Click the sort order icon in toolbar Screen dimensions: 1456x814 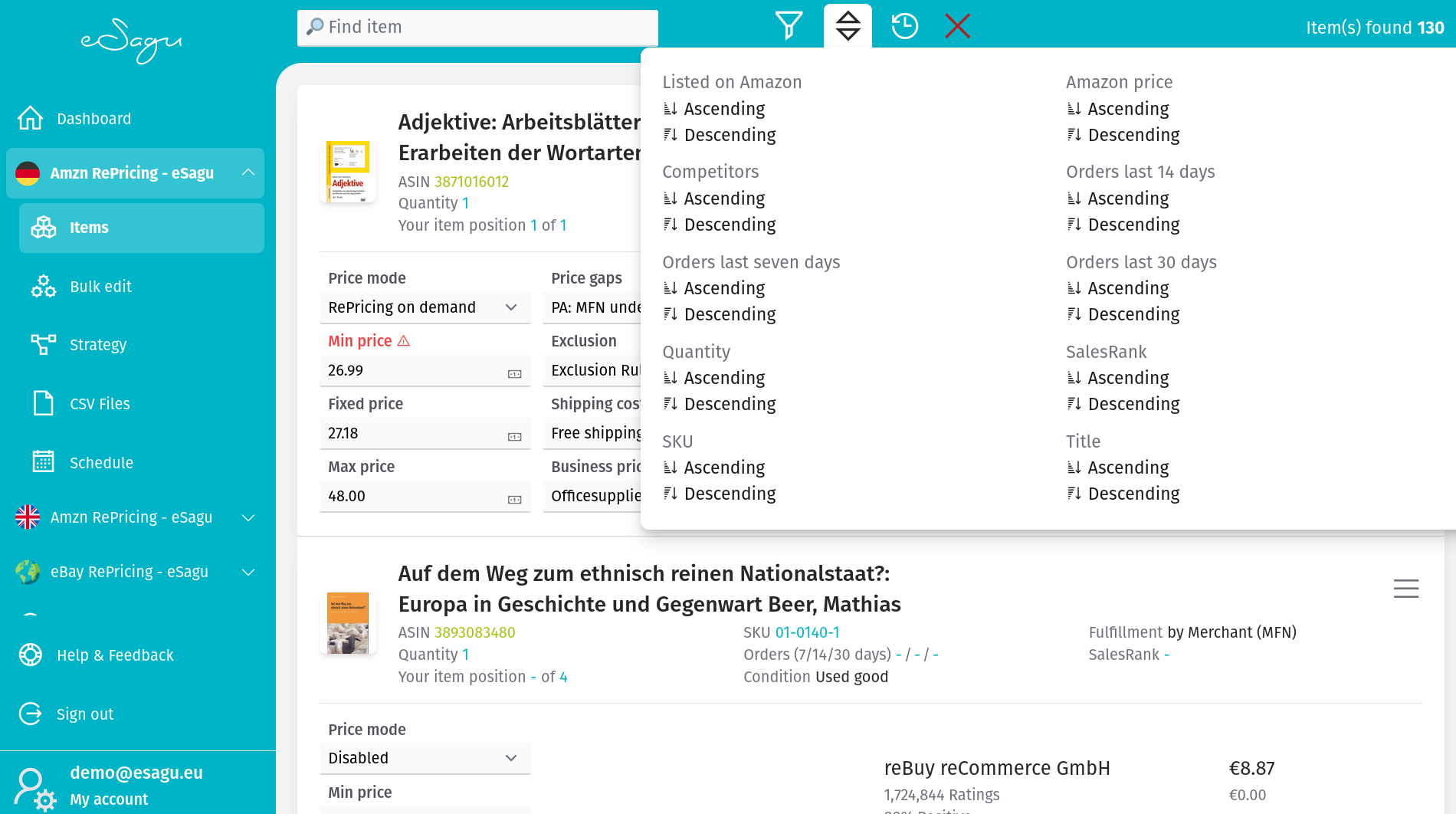point(848,26)
